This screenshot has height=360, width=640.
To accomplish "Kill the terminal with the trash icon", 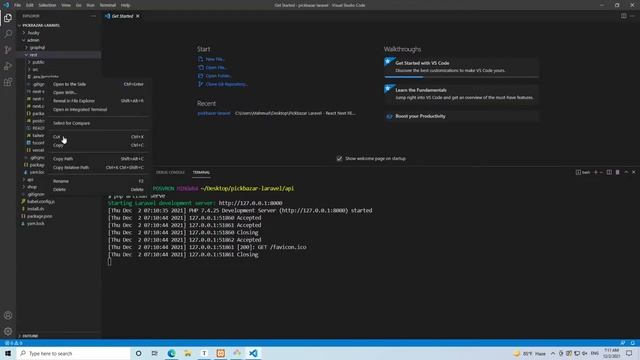I will [x=618, y=172].
